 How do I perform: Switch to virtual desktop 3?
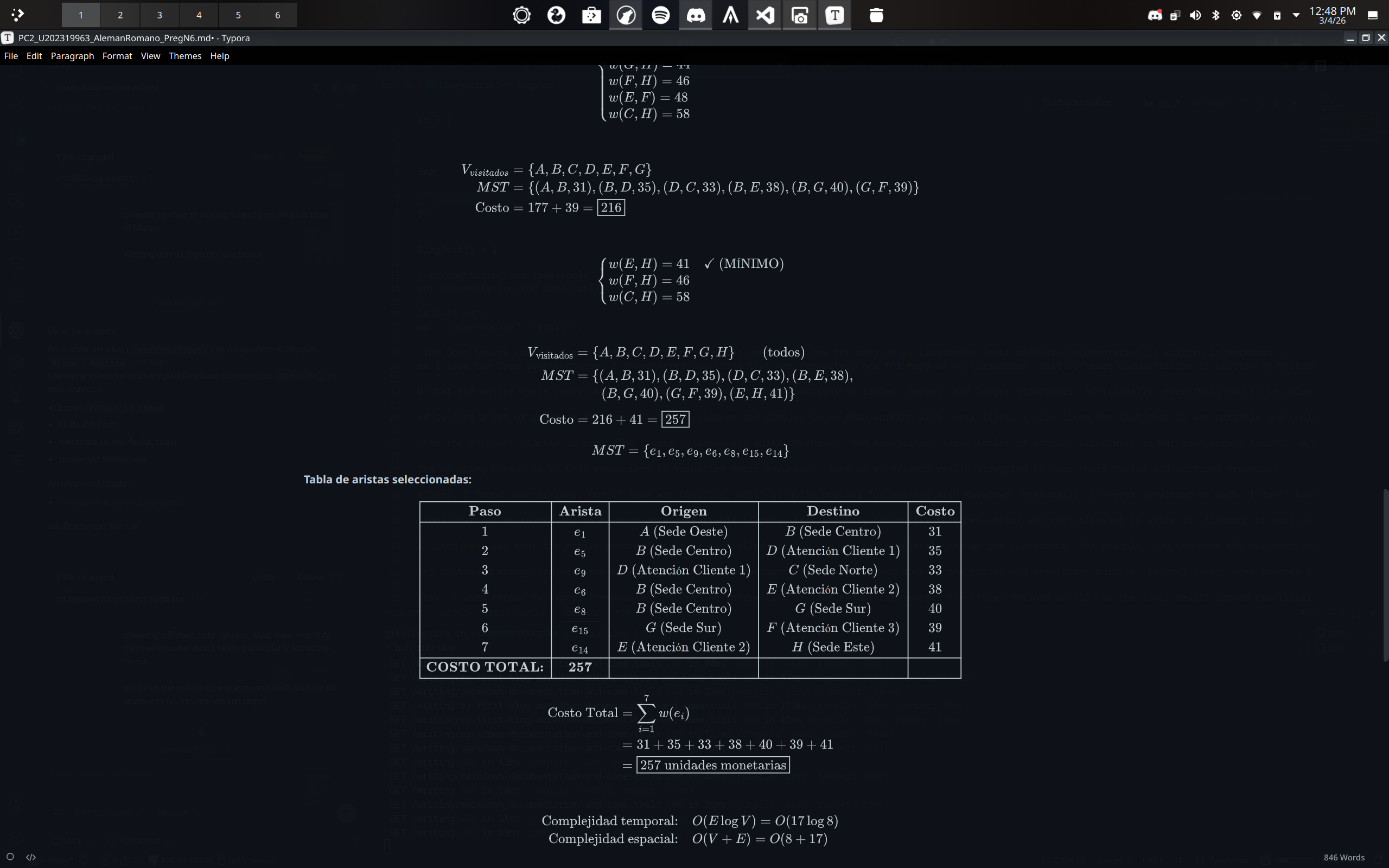pyautogui.click(x=160, y=15)
